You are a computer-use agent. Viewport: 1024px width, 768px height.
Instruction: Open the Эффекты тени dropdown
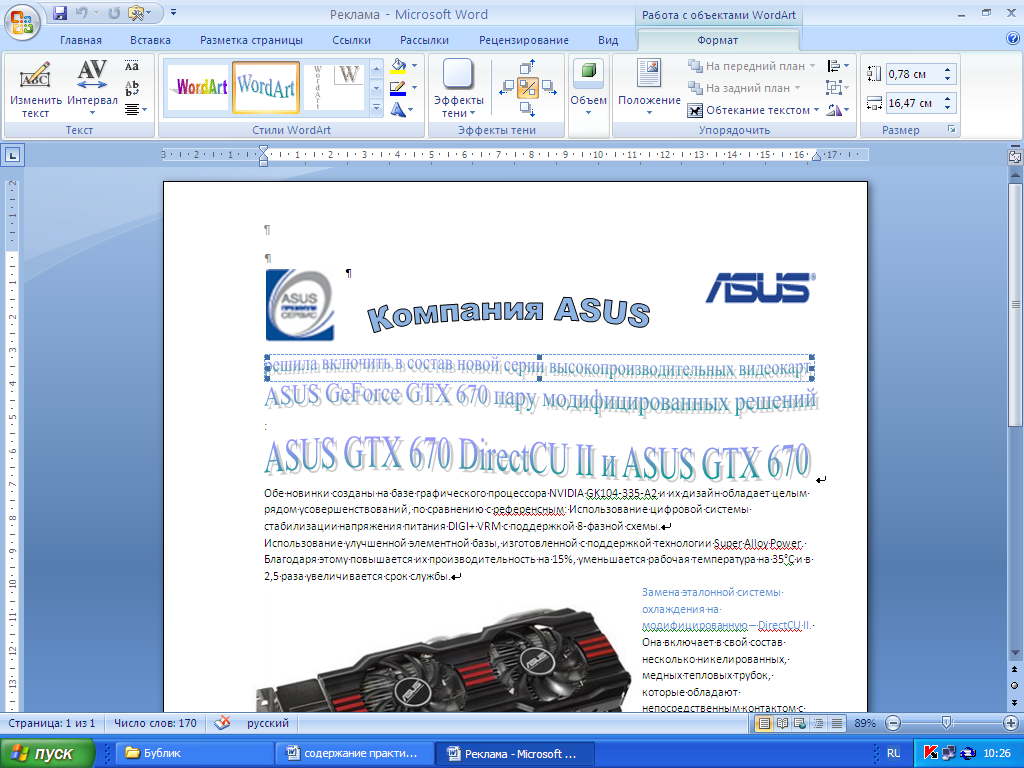click(x=458, y=88)
